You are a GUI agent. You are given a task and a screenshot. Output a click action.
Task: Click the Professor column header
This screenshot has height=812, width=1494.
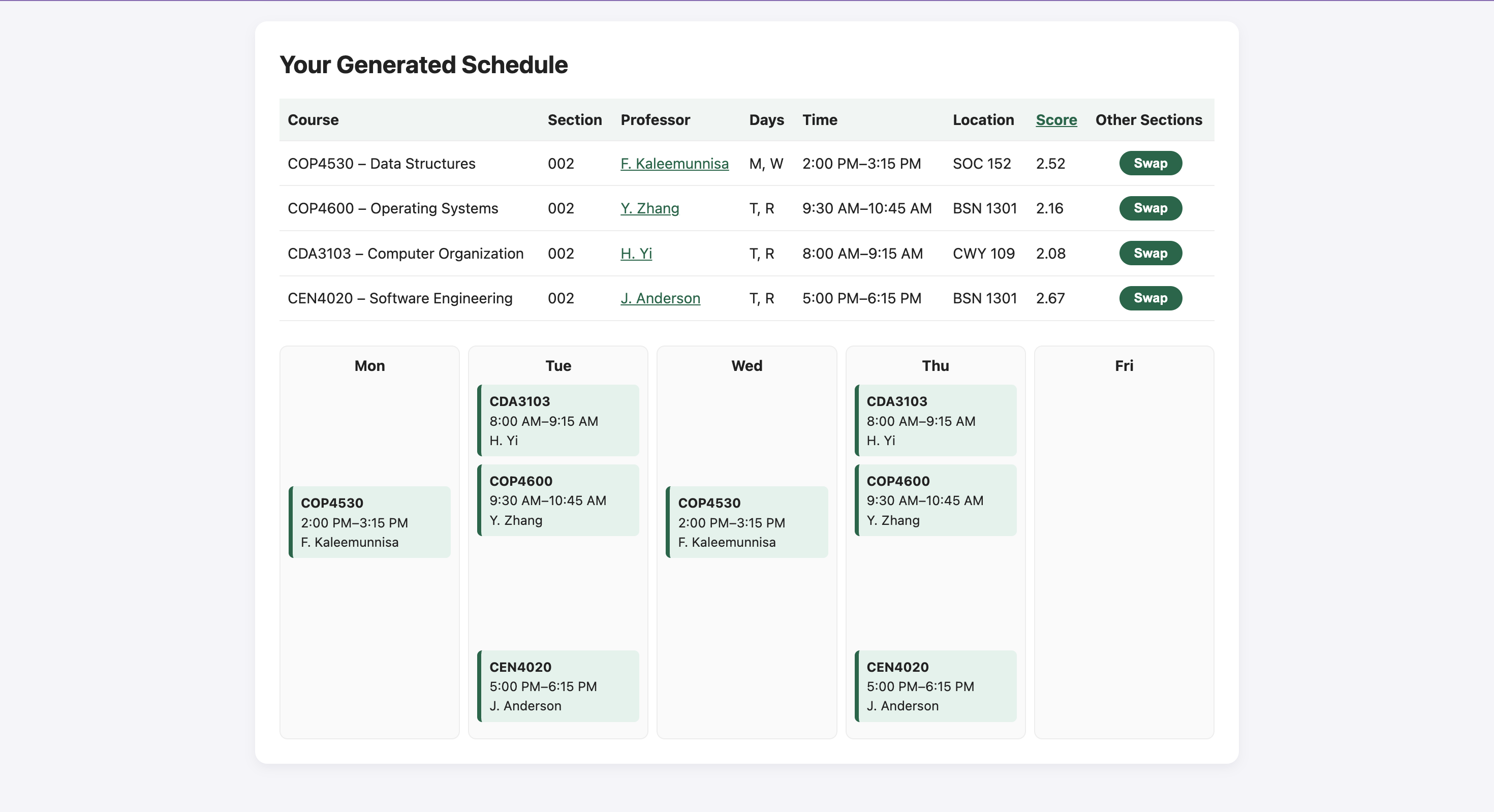click(655, 120)
